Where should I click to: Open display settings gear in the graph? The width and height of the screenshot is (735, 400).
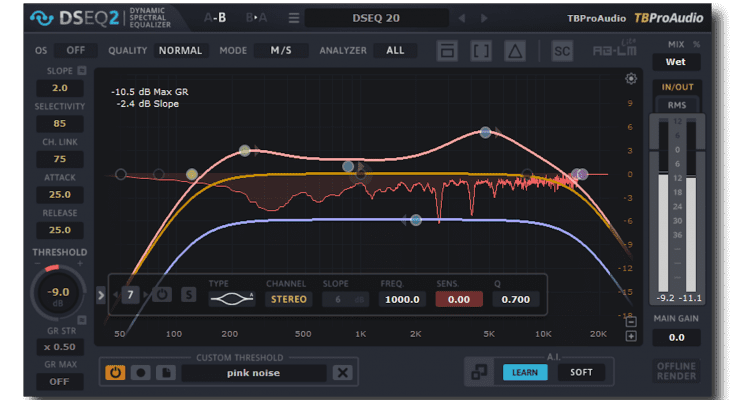pyautogui.click(x=631, y=79)
